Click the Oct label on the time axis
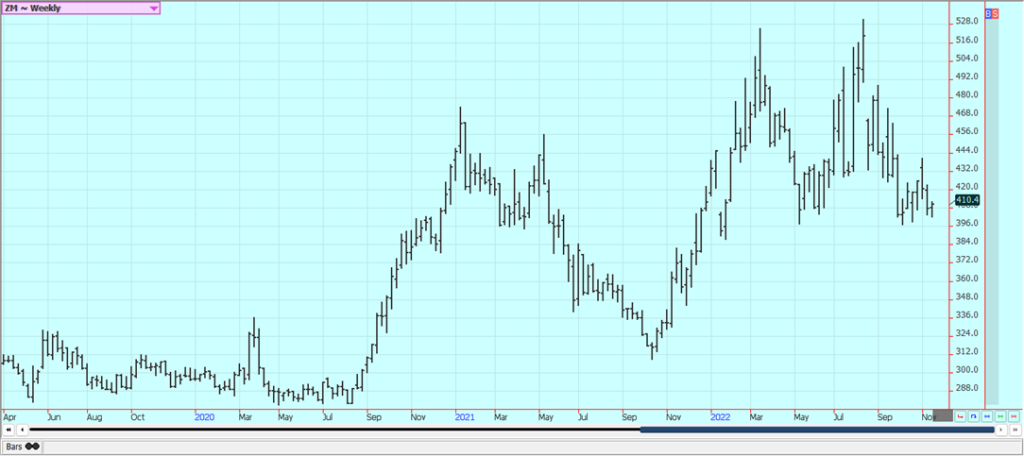 click(138, 416)
